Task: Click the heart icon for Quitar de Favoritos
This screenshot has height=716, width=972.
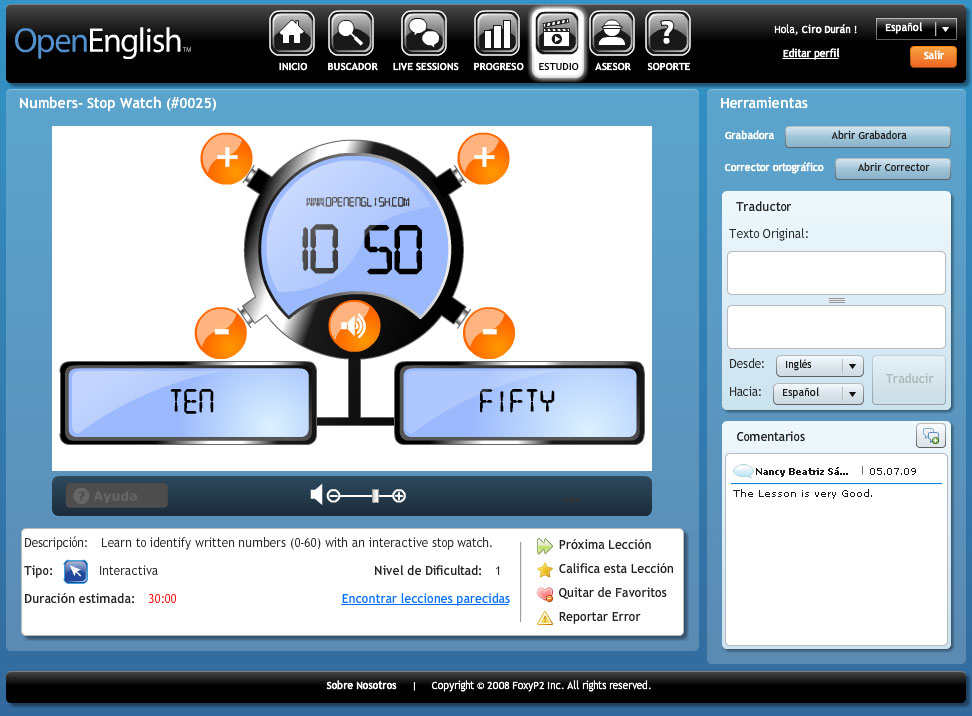Action: (545, 594)
